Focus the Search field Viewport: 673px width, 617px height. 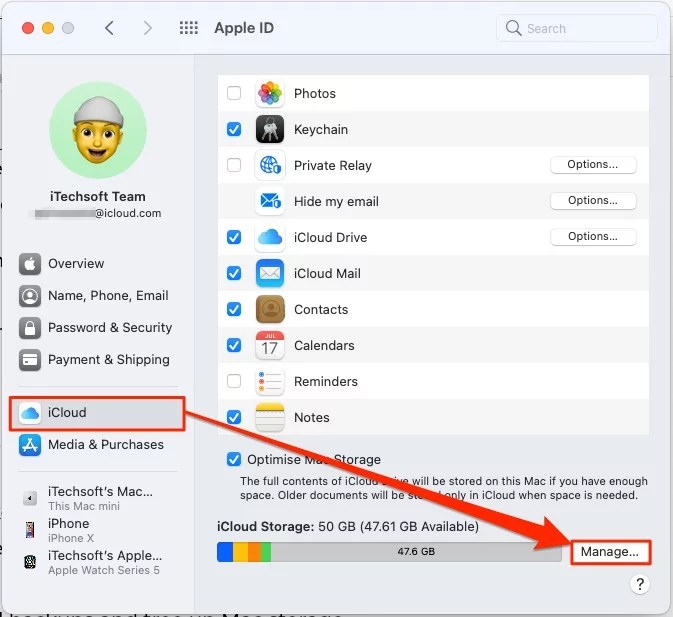point(577,28)
